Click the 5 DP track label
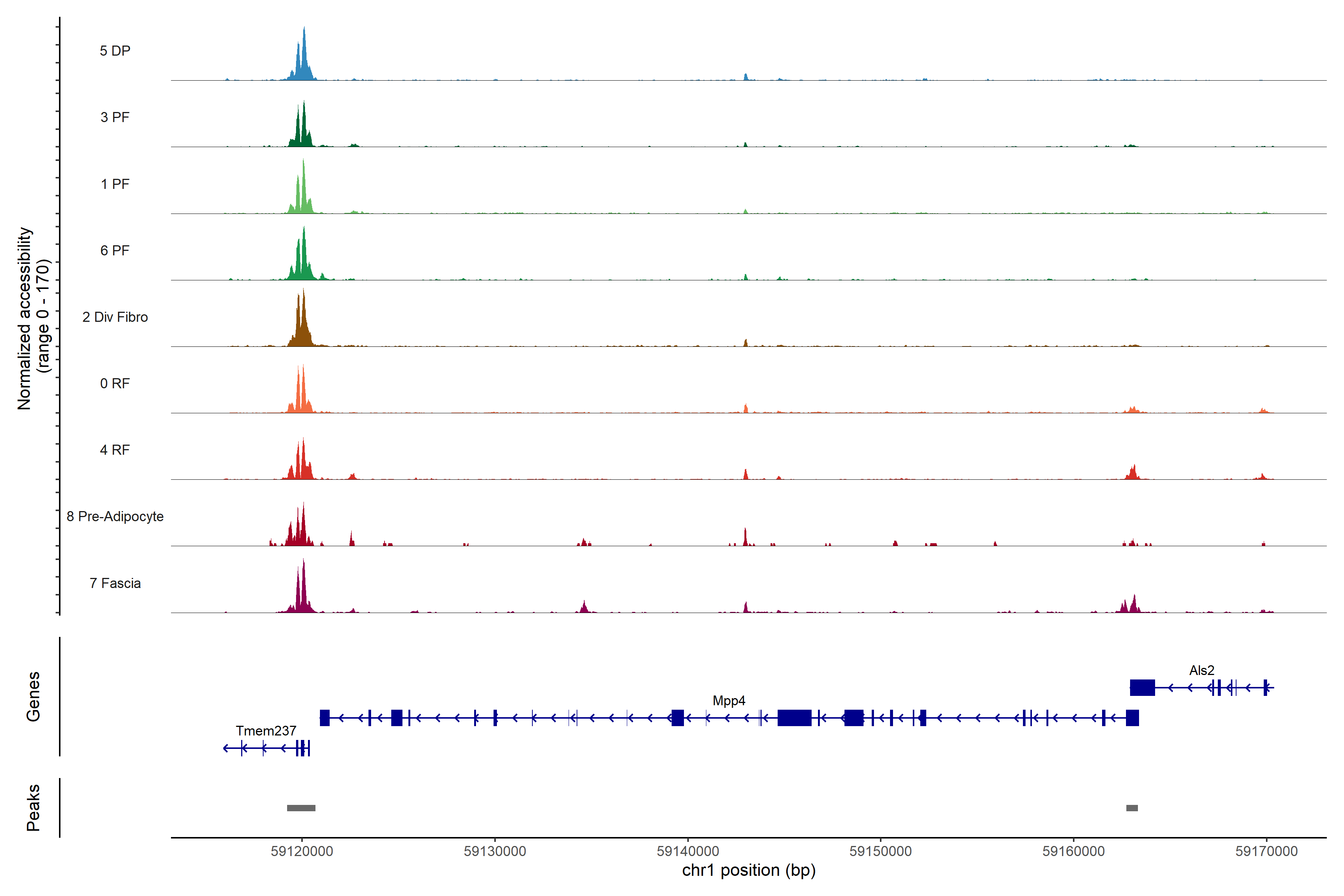Screen dimensions: 1344x896 (115, 51)
